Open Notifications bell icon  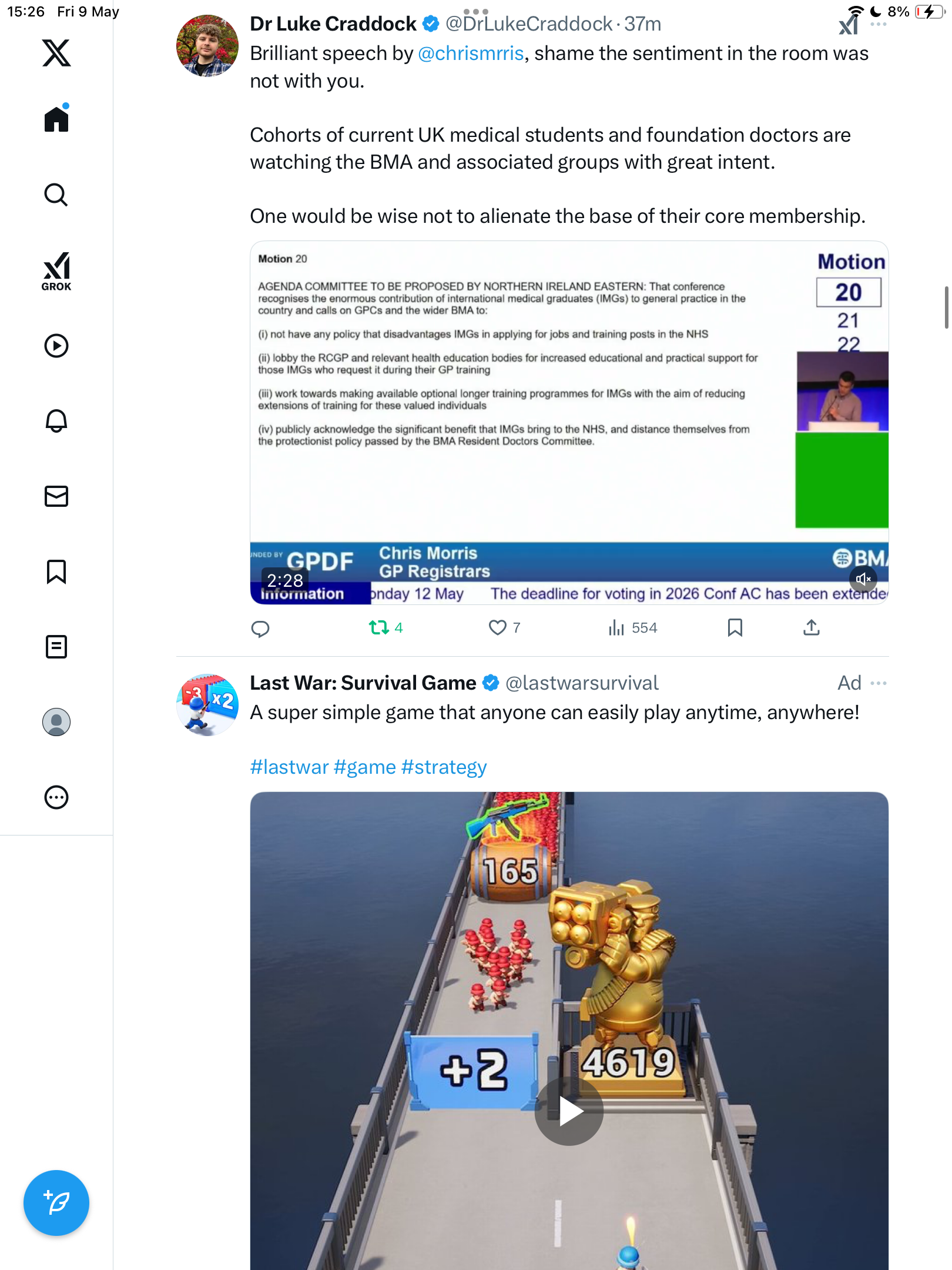pos(56,420)
